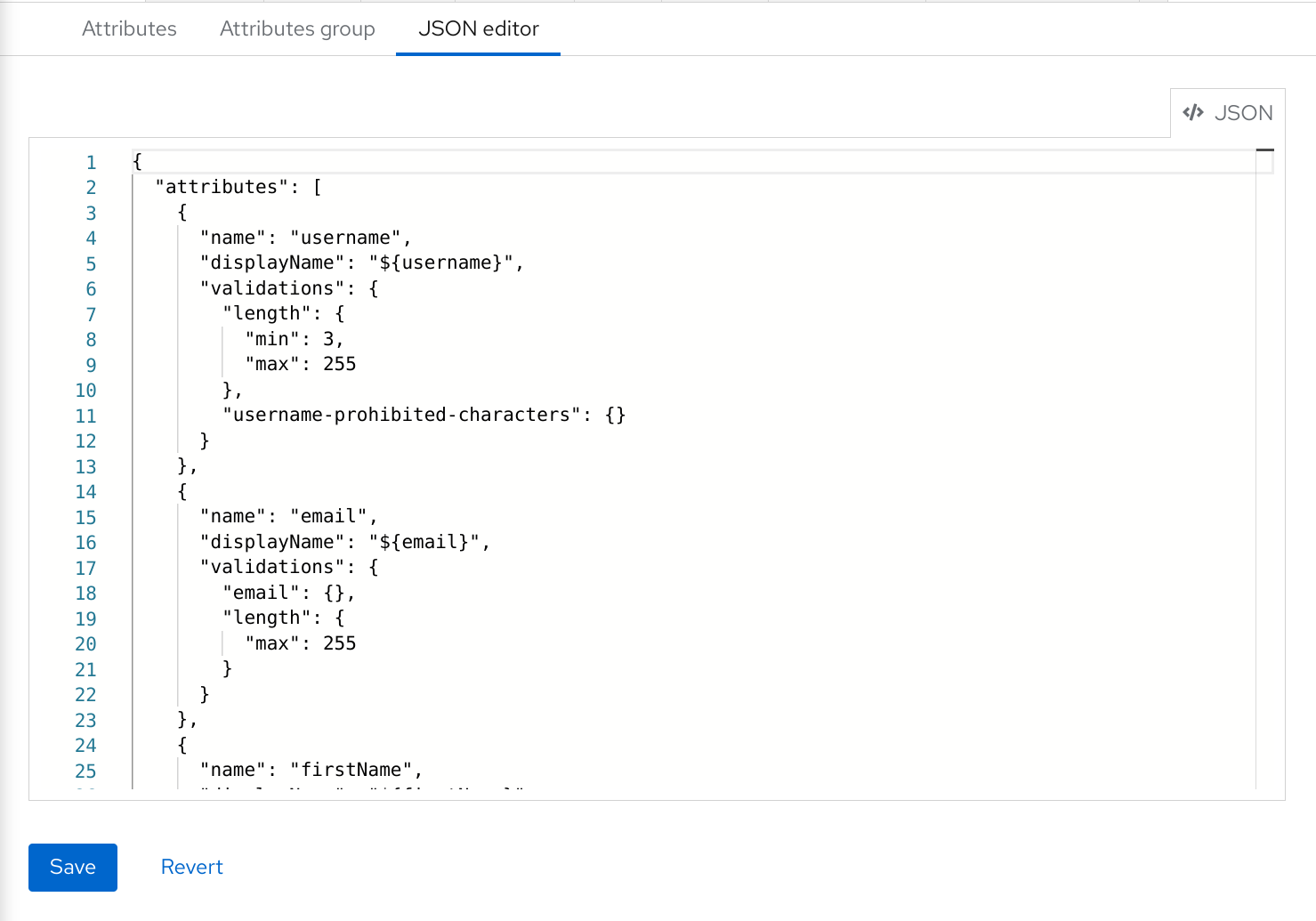Image resolution: width=1316 pixels, height=921 pixels.
Task: Click the "${username}" displayName value
Action: click(x=442, y=263)
